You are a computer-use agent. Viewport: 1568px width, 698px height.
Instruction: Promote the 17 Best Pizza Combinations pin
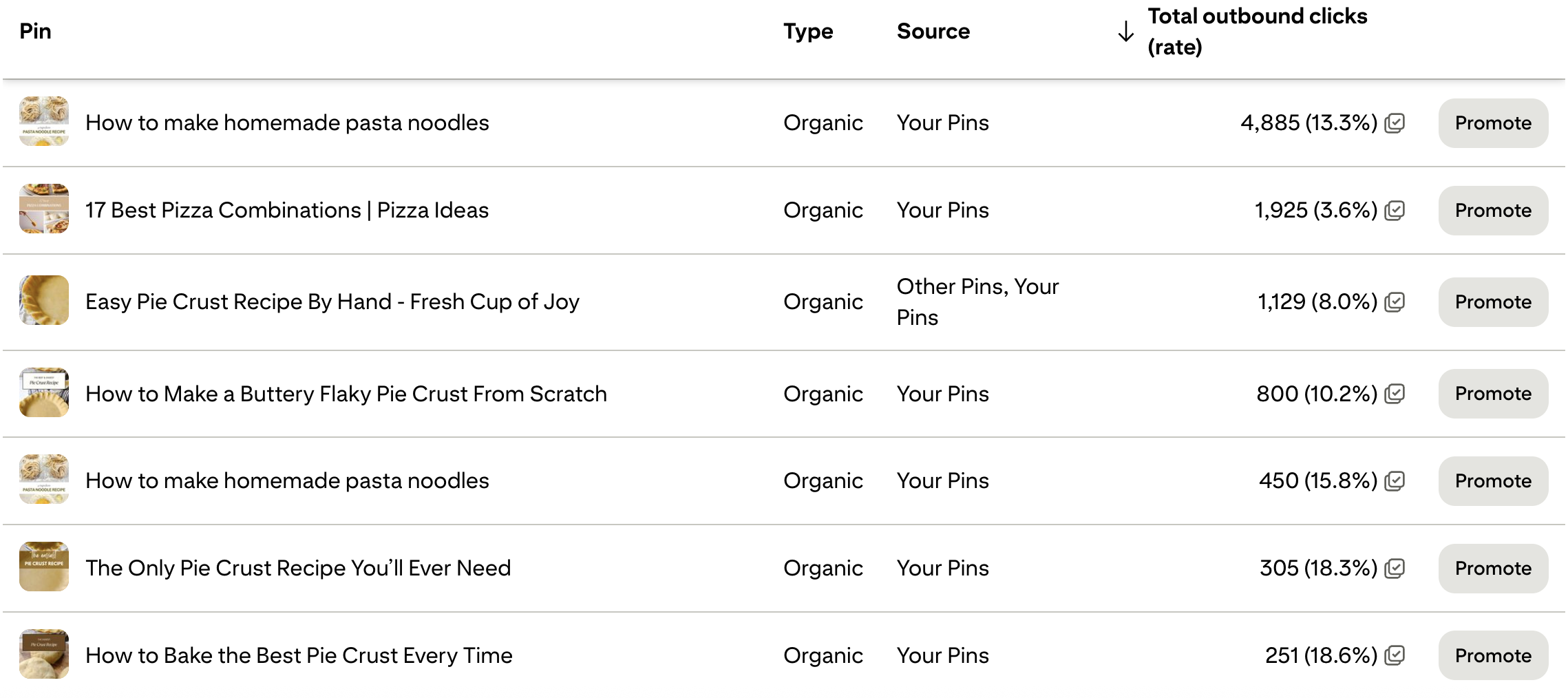[1492, 210]
